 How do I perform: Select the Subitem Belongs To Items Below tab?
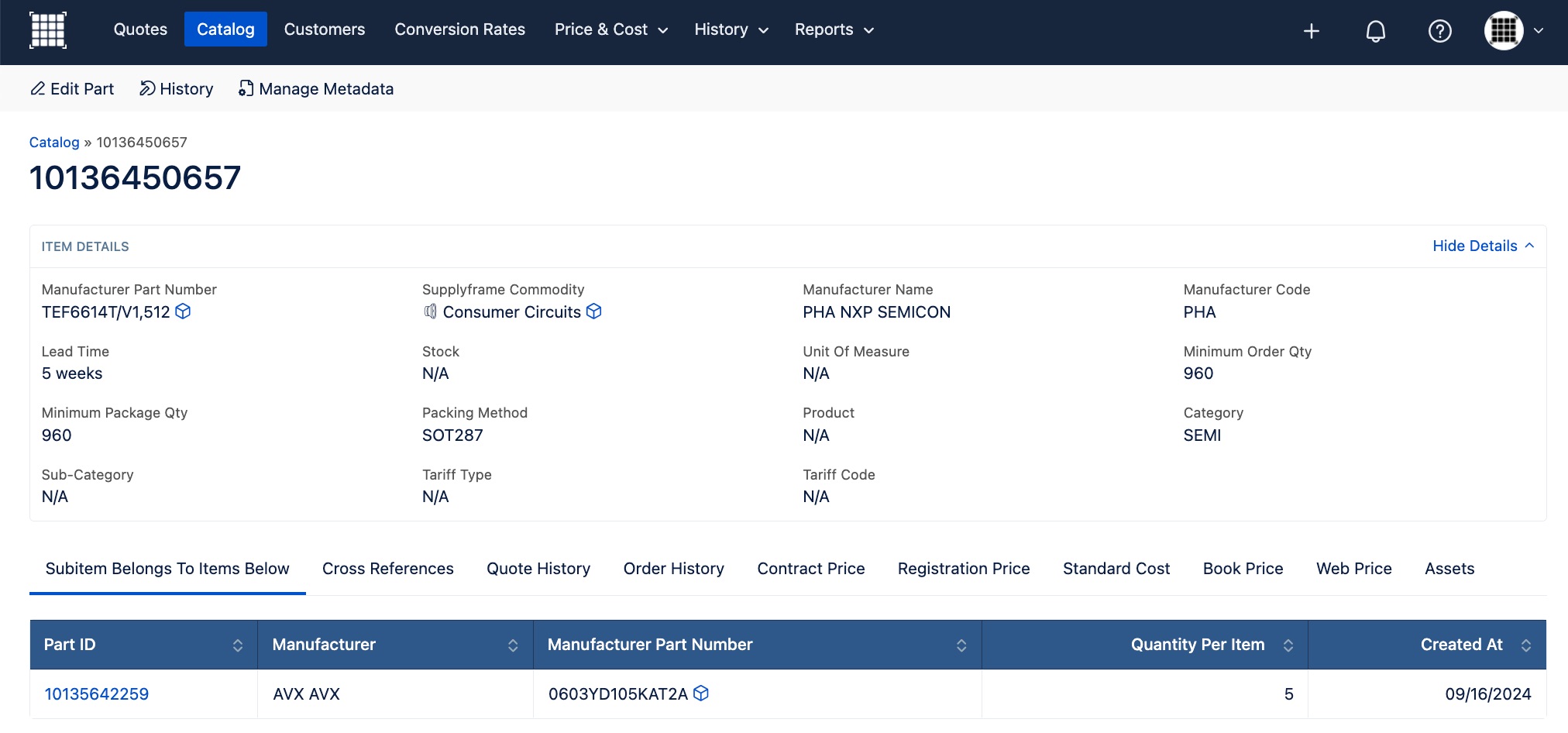point(167,569)
